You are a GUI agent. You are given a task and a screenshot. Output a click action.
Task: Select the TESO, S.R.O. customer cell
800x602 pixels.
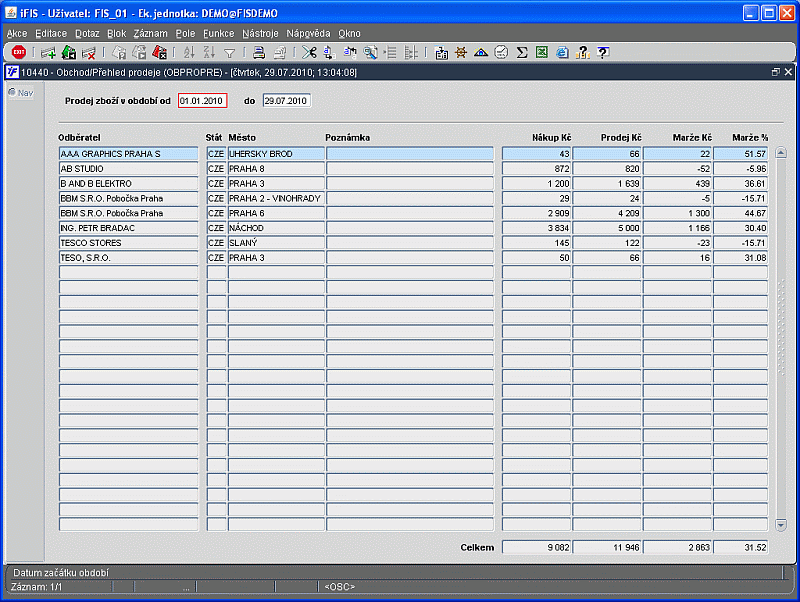[129, 258]
